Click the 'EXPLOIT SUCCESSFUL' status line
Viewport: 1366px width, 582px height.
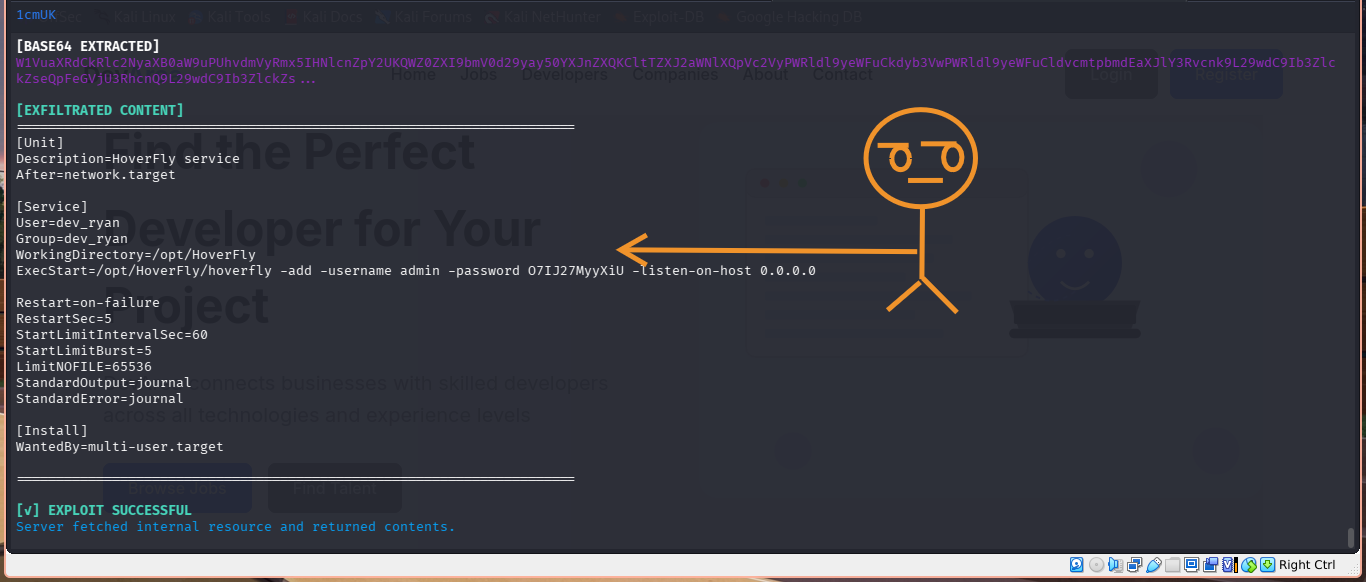pos(104,510)
